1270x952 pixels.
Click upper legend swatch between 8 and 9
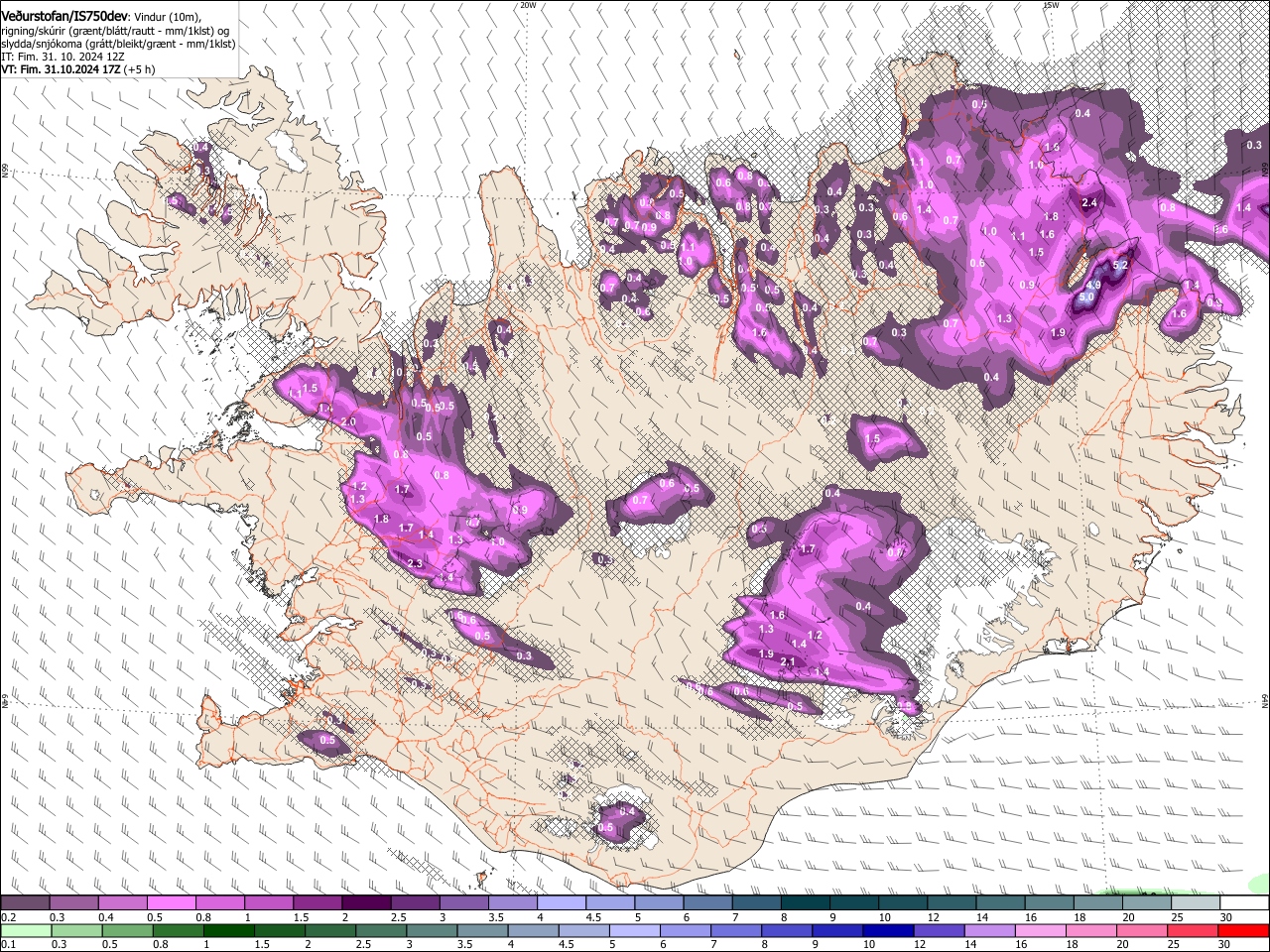click(805, 903)
